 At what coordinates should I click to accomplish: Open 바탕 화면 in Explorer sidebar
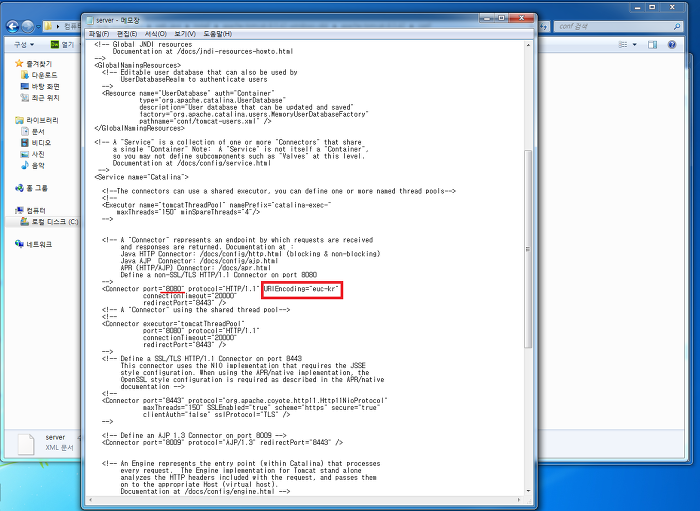46,86
